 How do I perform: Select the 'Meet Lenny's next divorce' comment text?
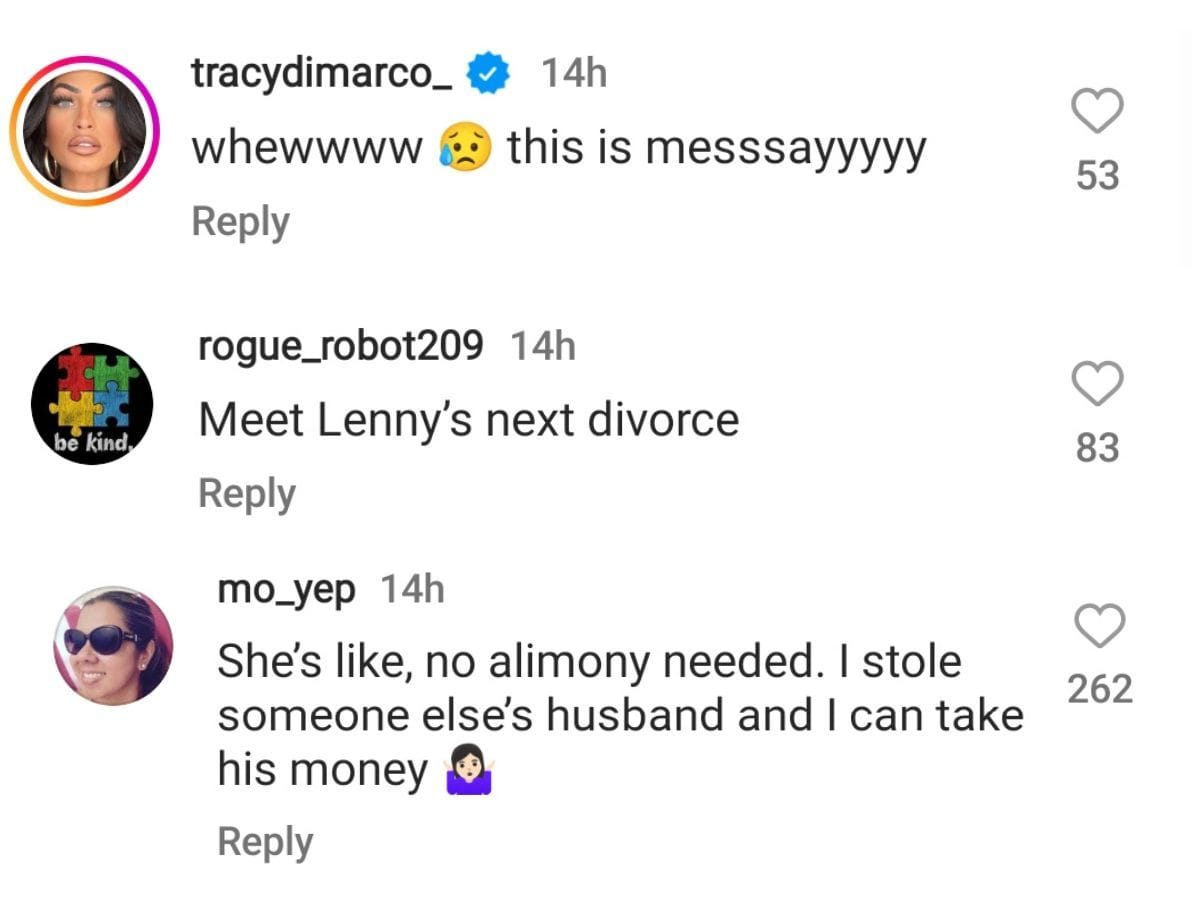pyautogui.click(x=468, y=420)
